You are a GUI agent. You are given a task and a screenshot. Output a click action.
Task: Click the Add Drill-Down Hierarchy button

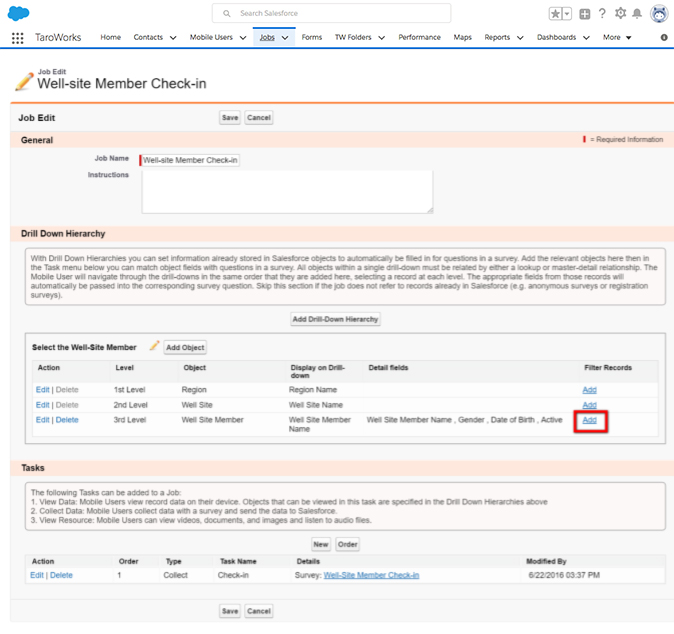335,319
